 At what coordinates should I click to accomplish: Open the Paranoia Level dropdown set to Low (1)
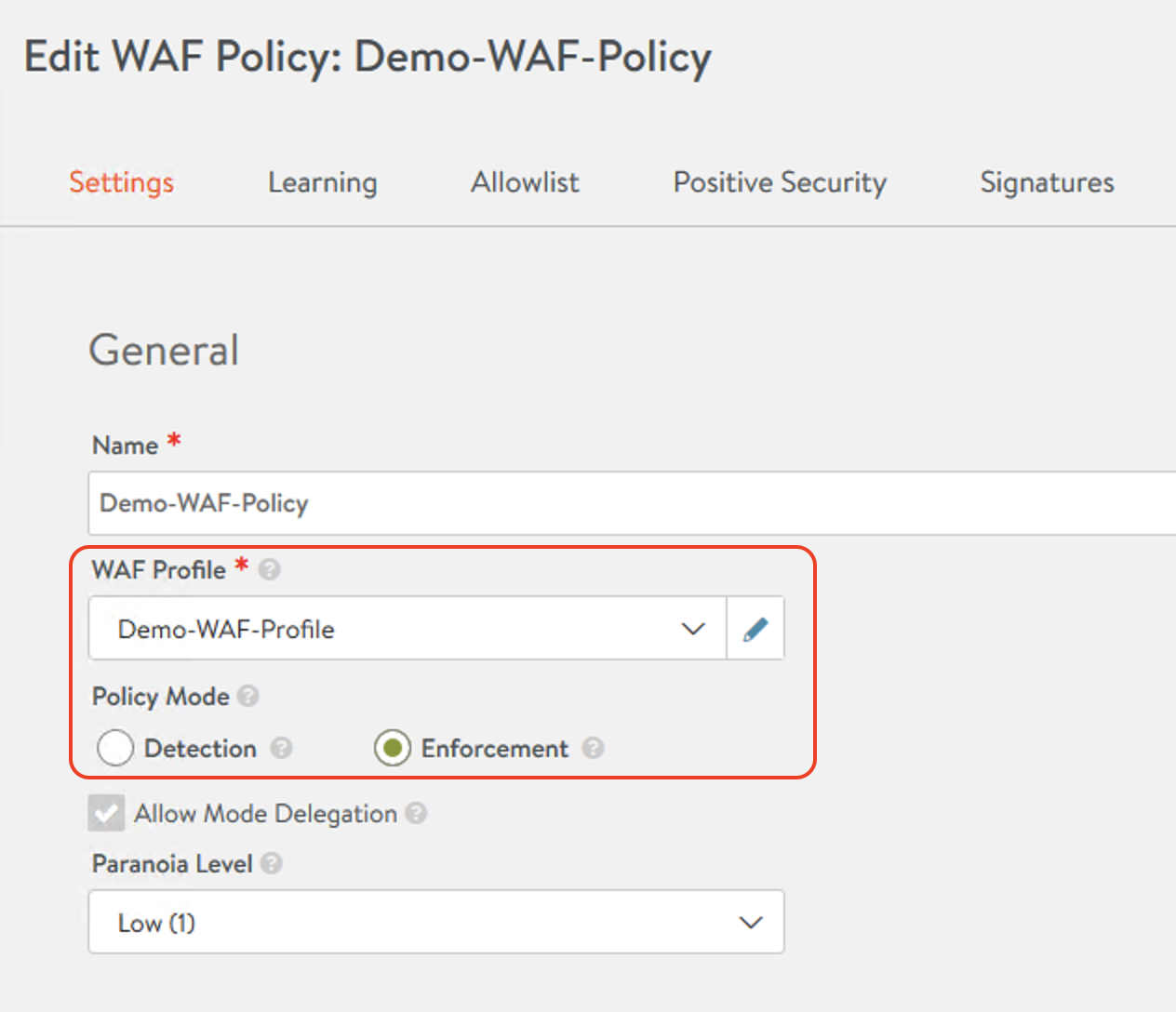tap(435, 923)
